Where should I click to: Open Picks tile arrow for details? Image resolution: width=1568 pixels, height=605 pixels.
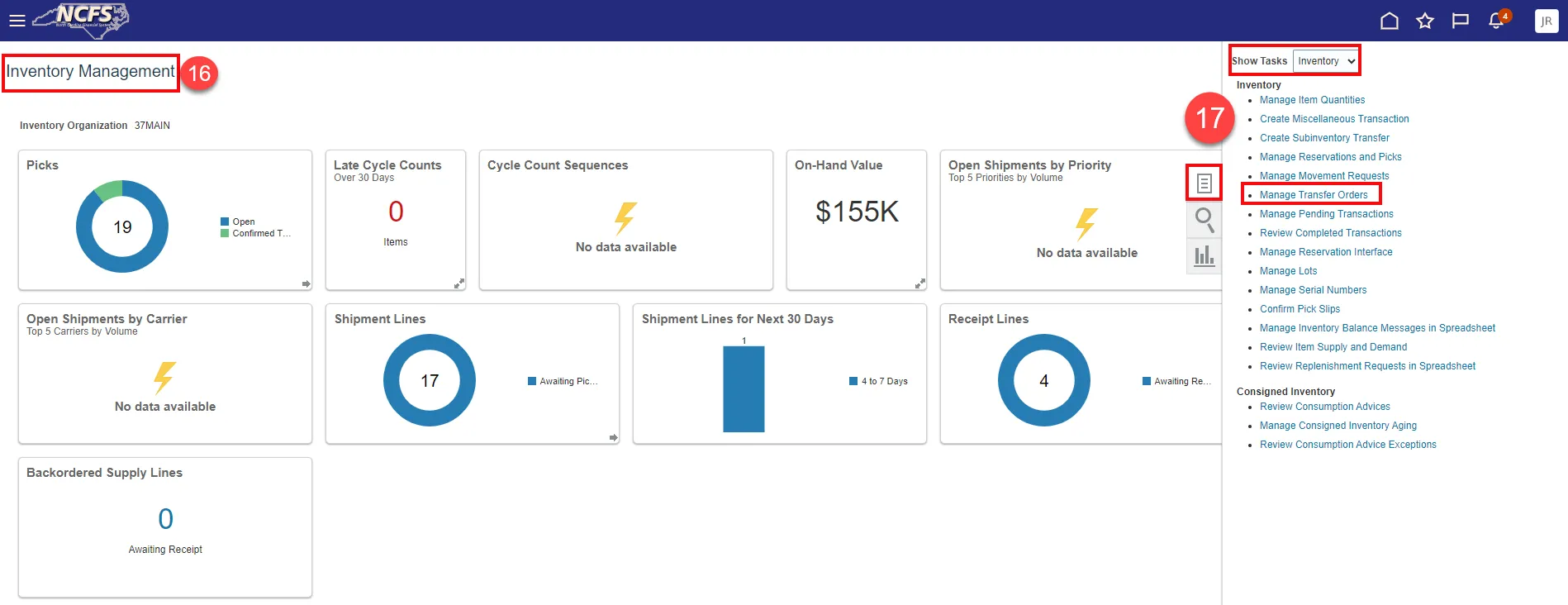[x=306, y=283]
